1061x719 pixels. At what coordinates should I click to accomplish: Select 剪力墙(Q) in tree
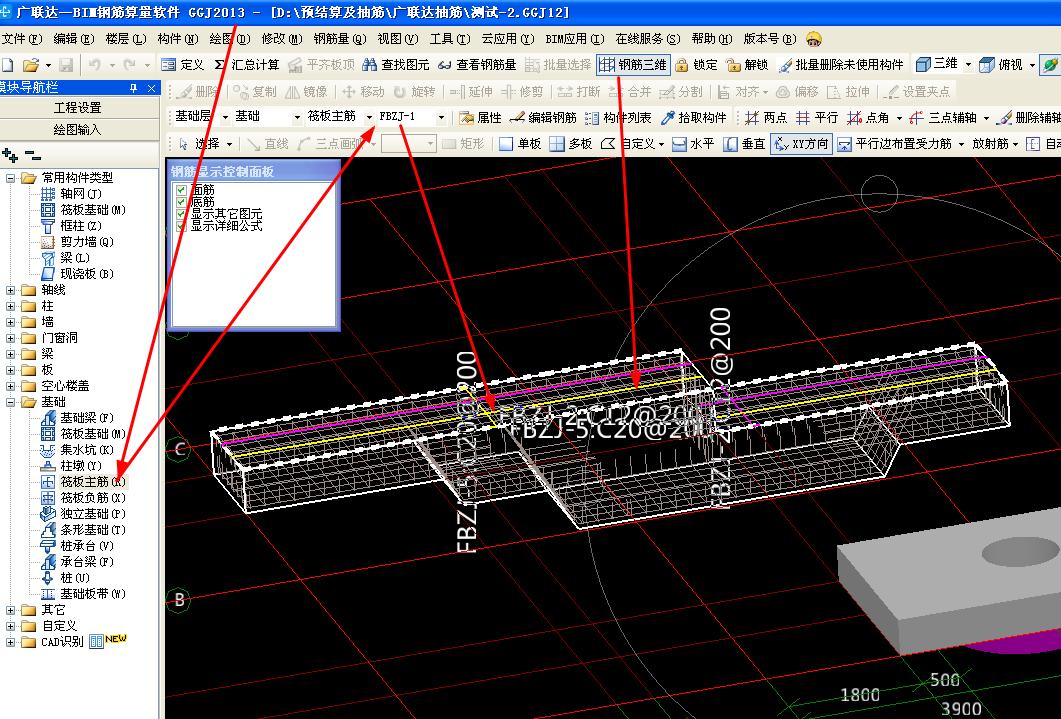(78, 241)
